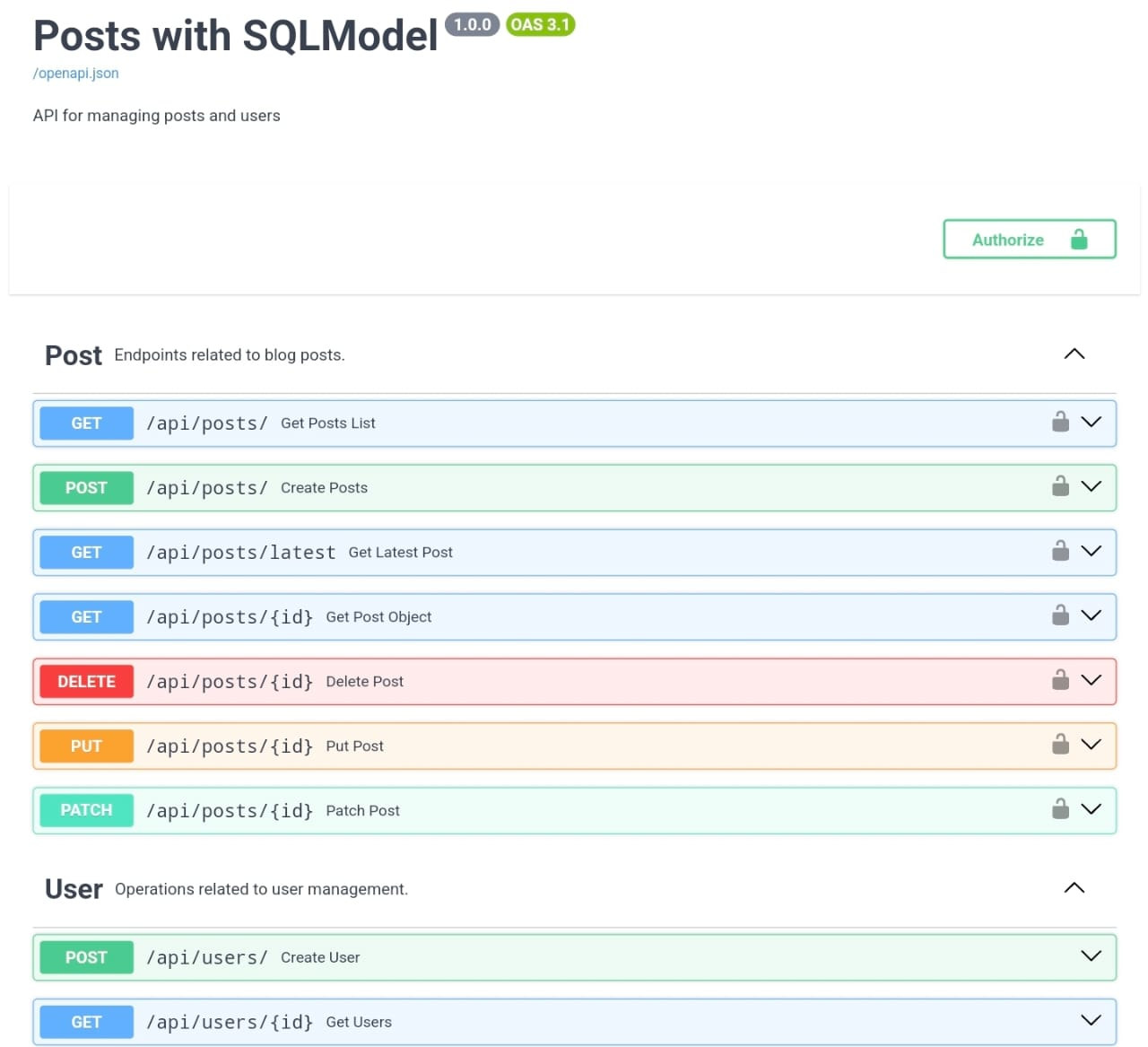Expand the Create User endpoint chevron
Viewport: 1148px width, 1047px height.
[1091, 956]
